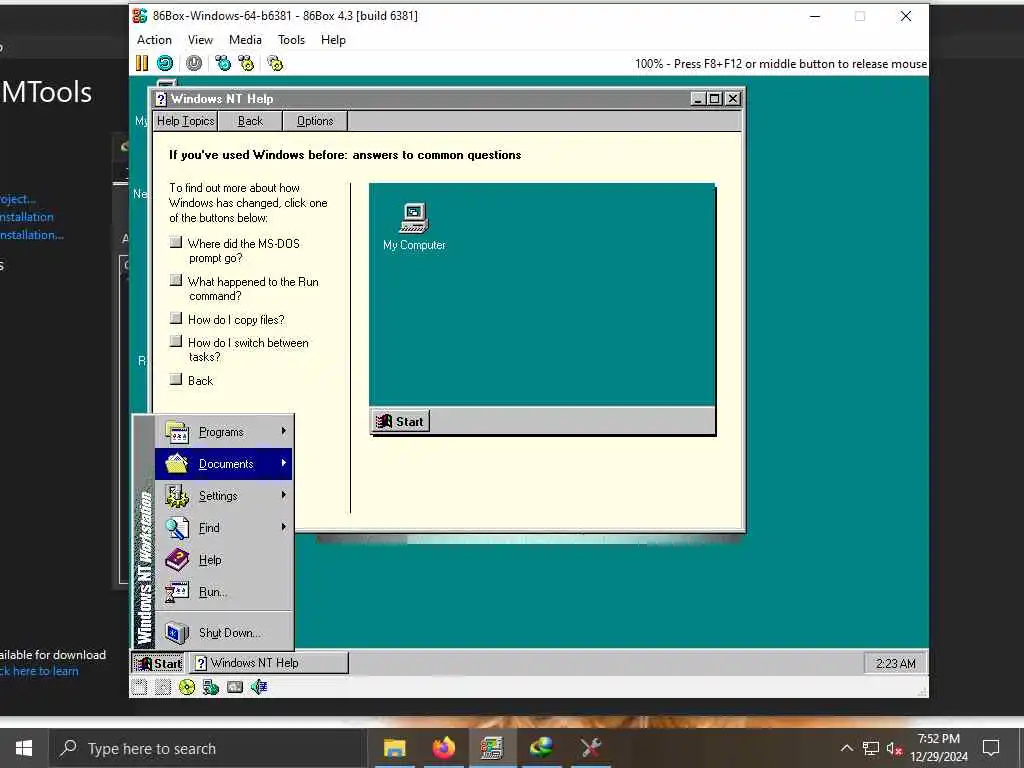Click the muted volume tray icon
The width and height of the screenshot is (1024, 768).
(x=894, y=748)
